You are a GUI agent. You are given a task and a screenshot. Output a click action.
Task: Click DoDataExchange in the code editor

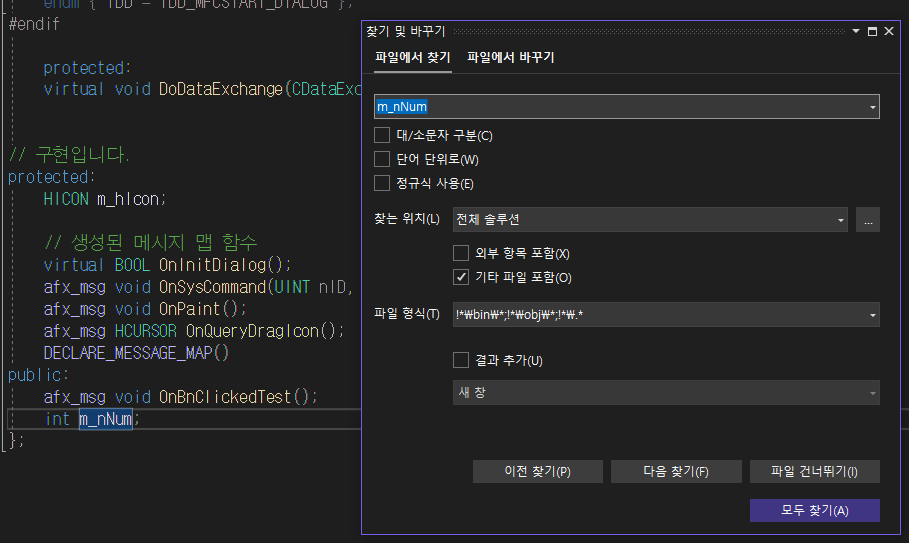point(221,89)
